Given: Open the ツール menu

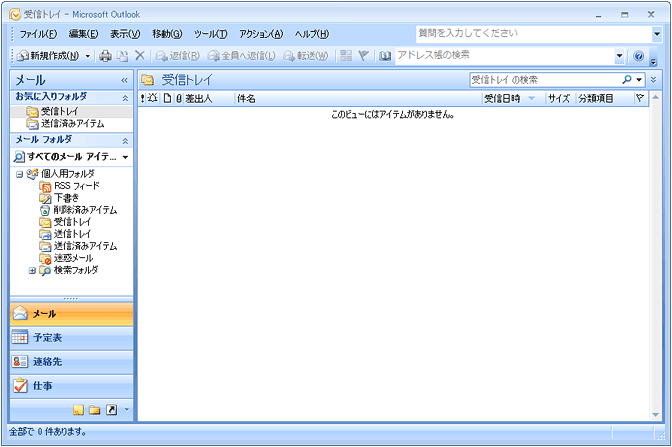Looking at the screenshot, I should tap(210, 34).
